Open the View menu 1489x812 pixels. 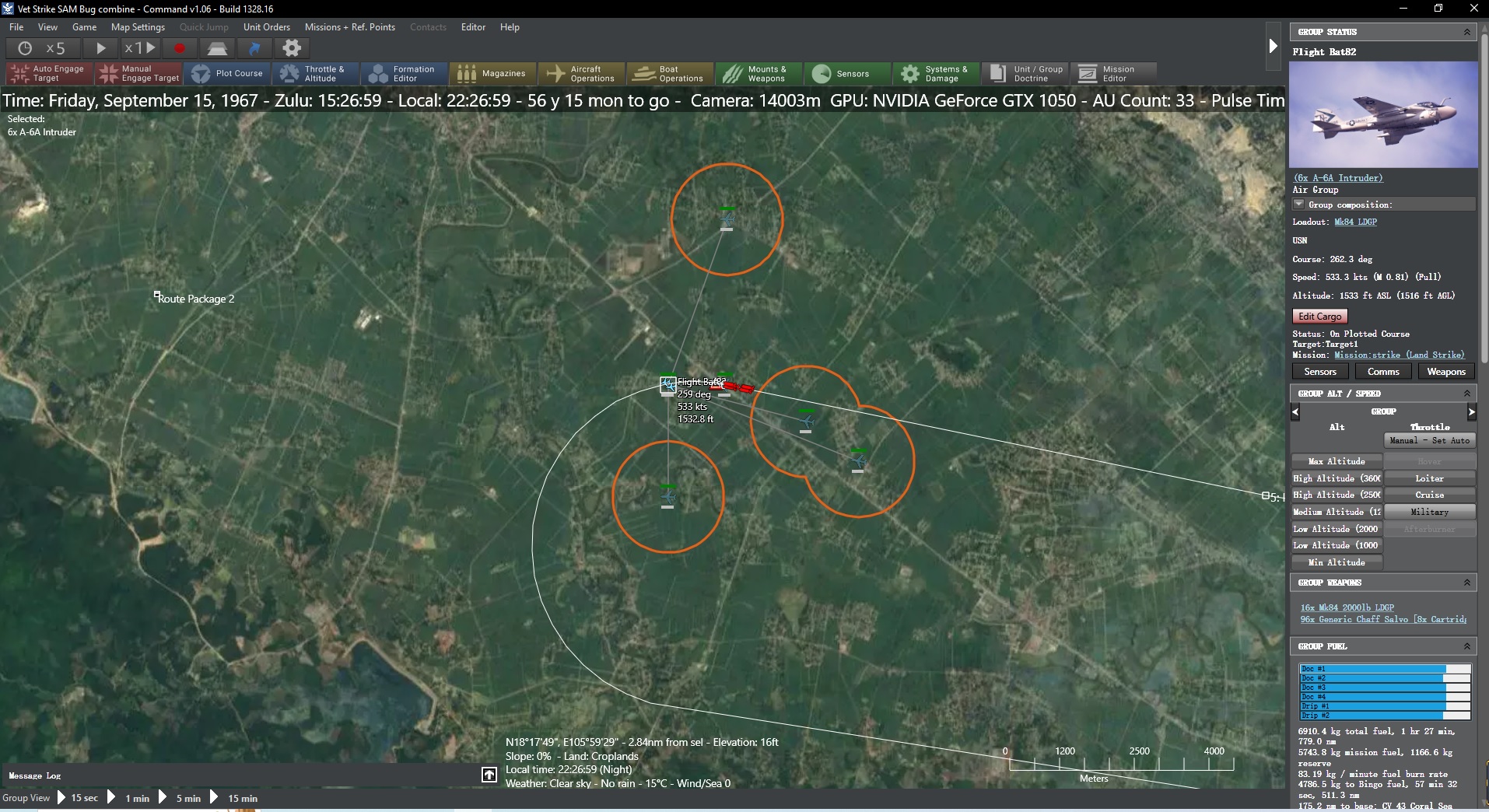47,27
